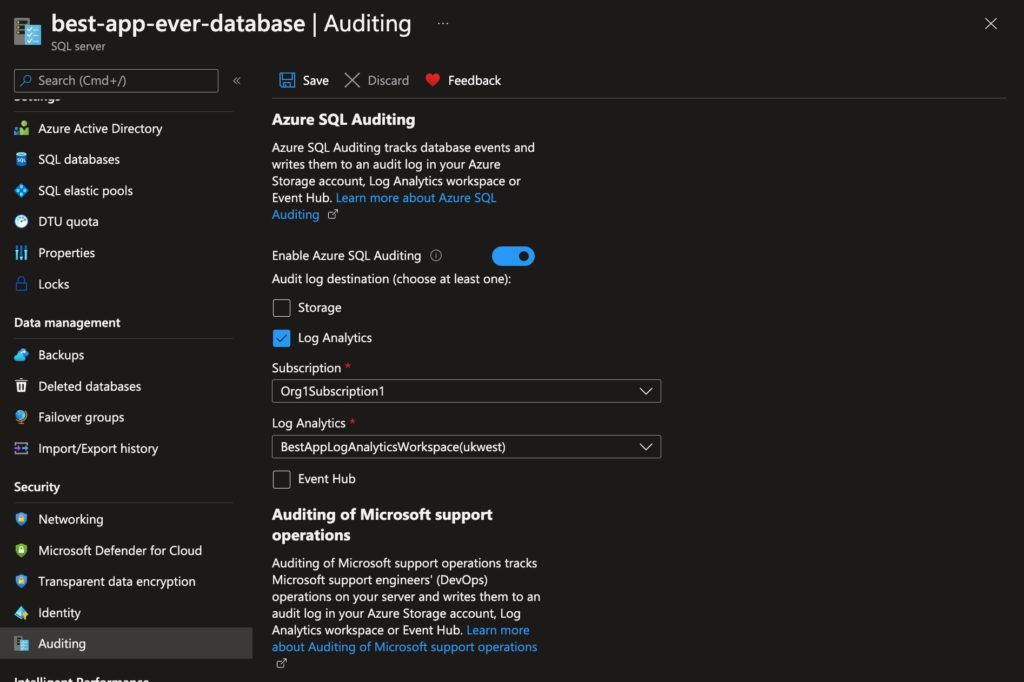Image resolution: width=1024 pixels, height=682 pixels.
Task: Click the 'SQL server' subtitle text
Action: coord(78,46)
